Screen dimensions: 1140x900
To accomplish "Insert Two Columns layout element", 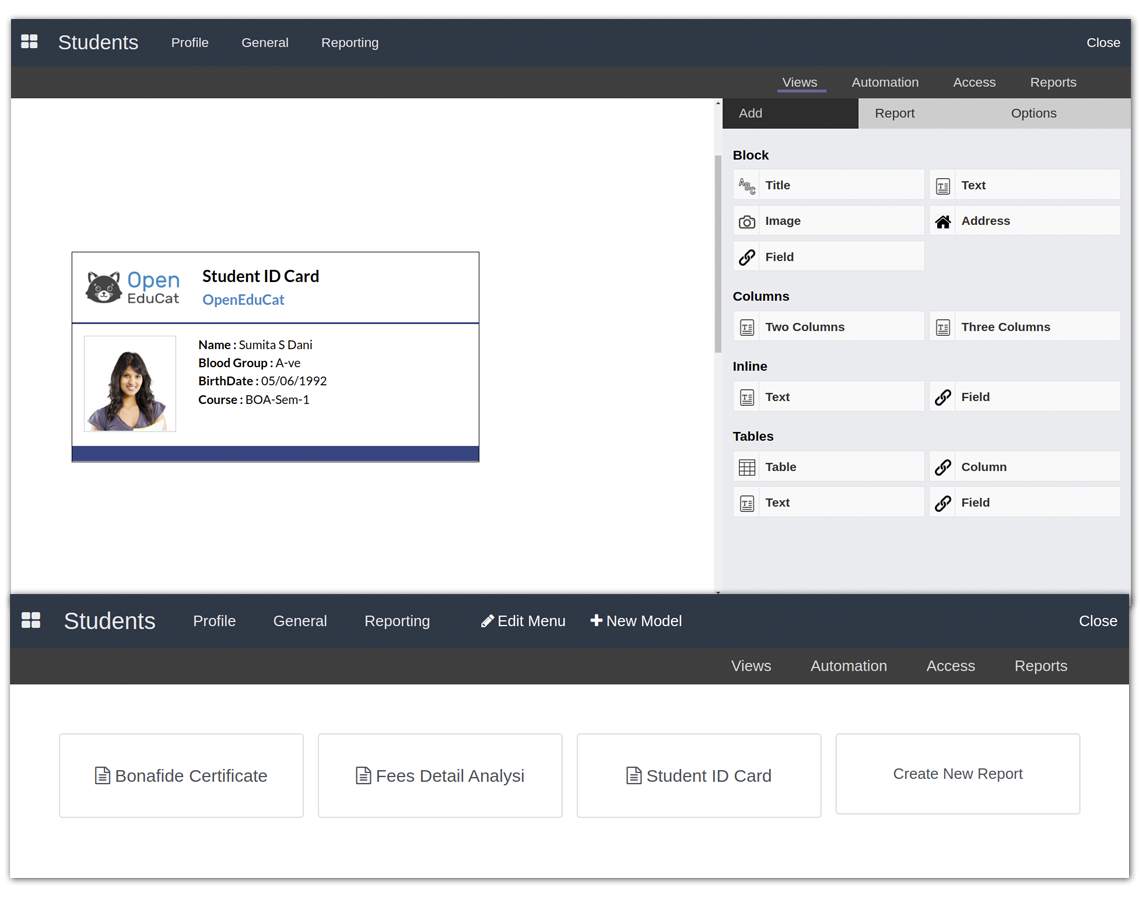I will point(828,327).
